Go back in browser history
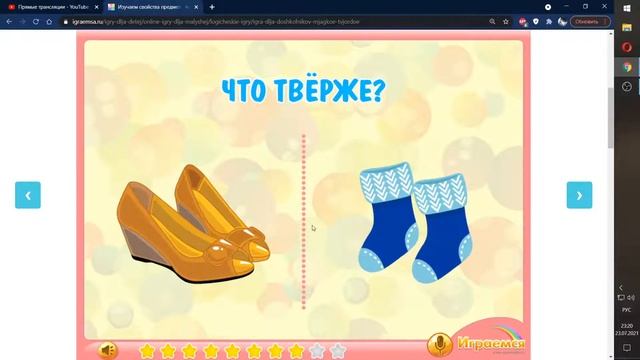The height and width of the screenshot is (360, 640). (x=9, y=22)
